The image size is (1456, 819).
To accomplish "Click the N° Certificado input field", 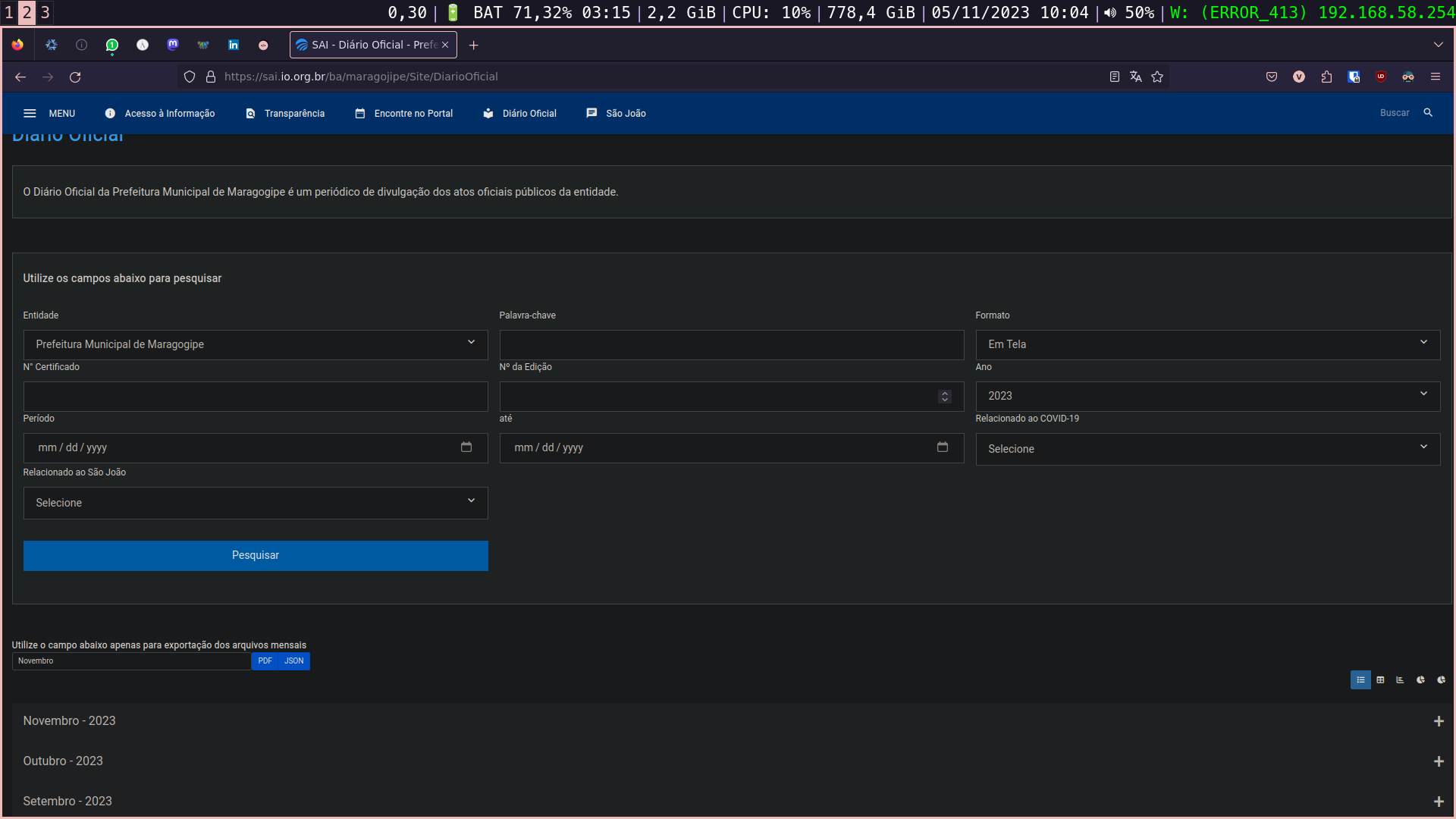I will click(256, 396).
